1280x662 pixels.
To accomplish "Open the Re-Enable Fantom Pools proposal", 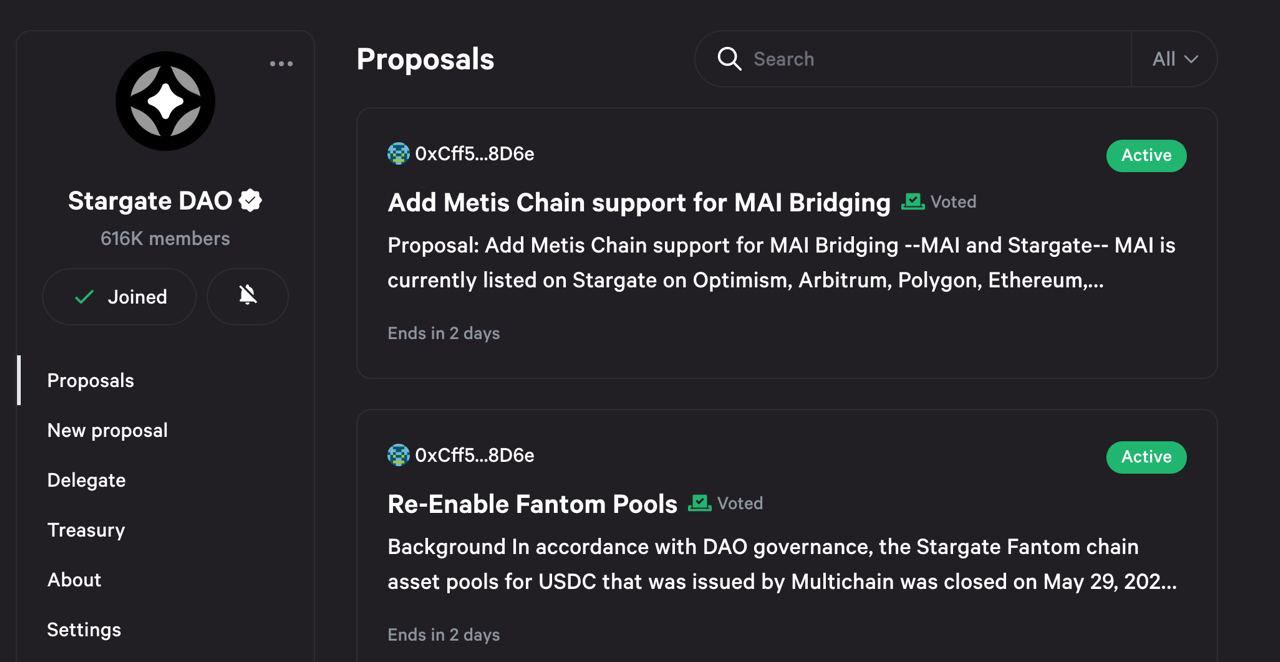I will (533, 504).
